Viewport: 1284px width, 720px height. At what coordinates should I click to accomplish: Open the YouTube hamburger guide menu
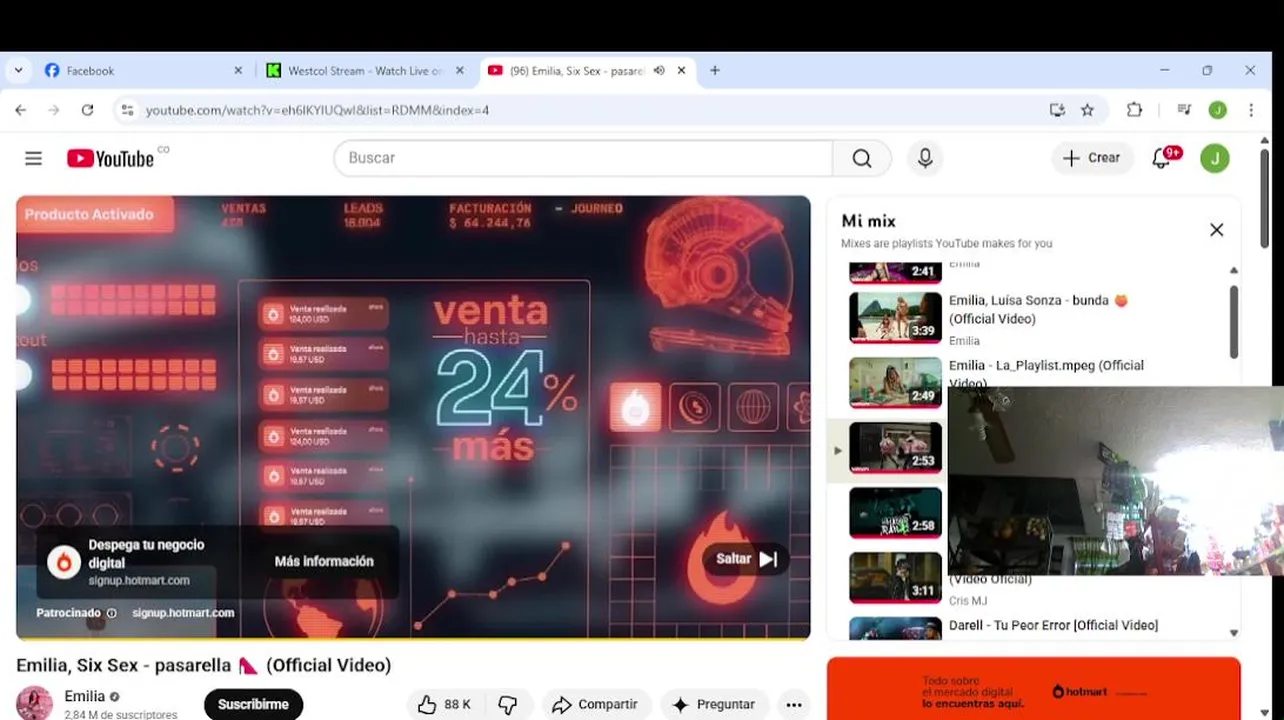(x=33, y=158)
